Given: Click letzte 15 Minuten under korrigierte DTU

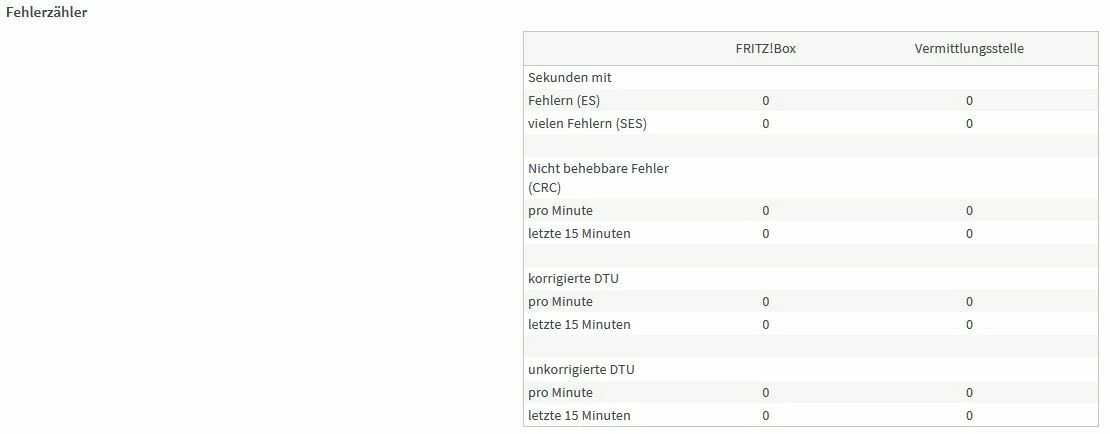Looking at the screenshot, I should tap(579, 324).
